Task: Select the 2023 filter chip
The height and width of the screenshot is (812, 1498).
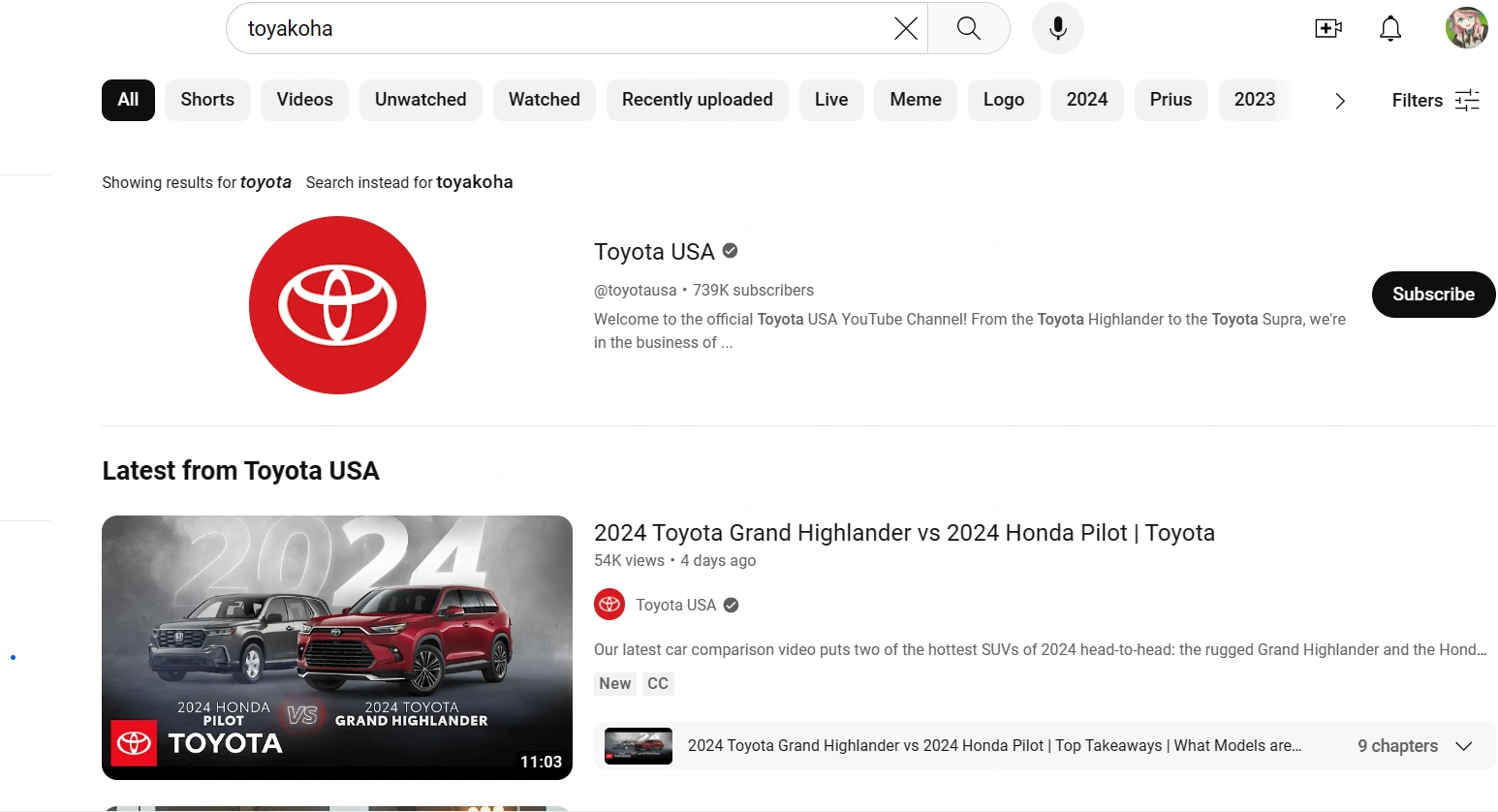Action: (1255, 100)
